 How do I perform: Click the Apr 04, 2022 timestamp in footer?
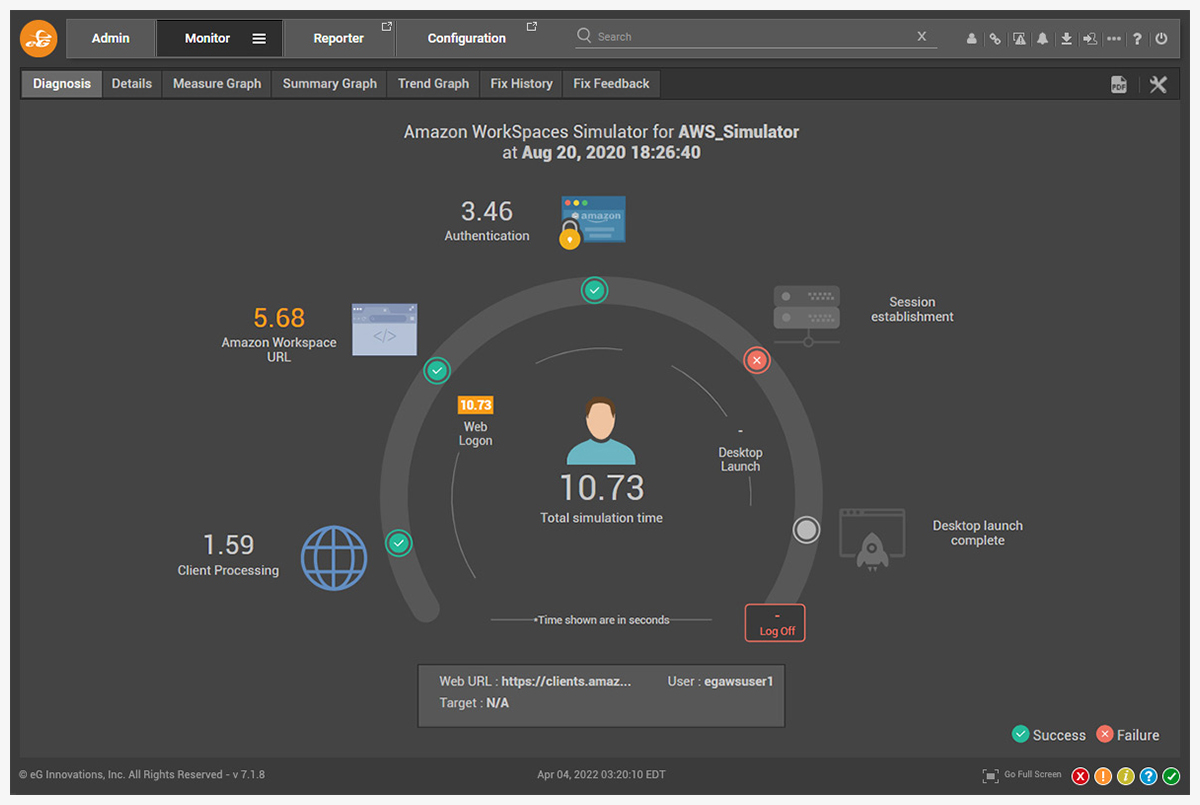click(601, 775)
